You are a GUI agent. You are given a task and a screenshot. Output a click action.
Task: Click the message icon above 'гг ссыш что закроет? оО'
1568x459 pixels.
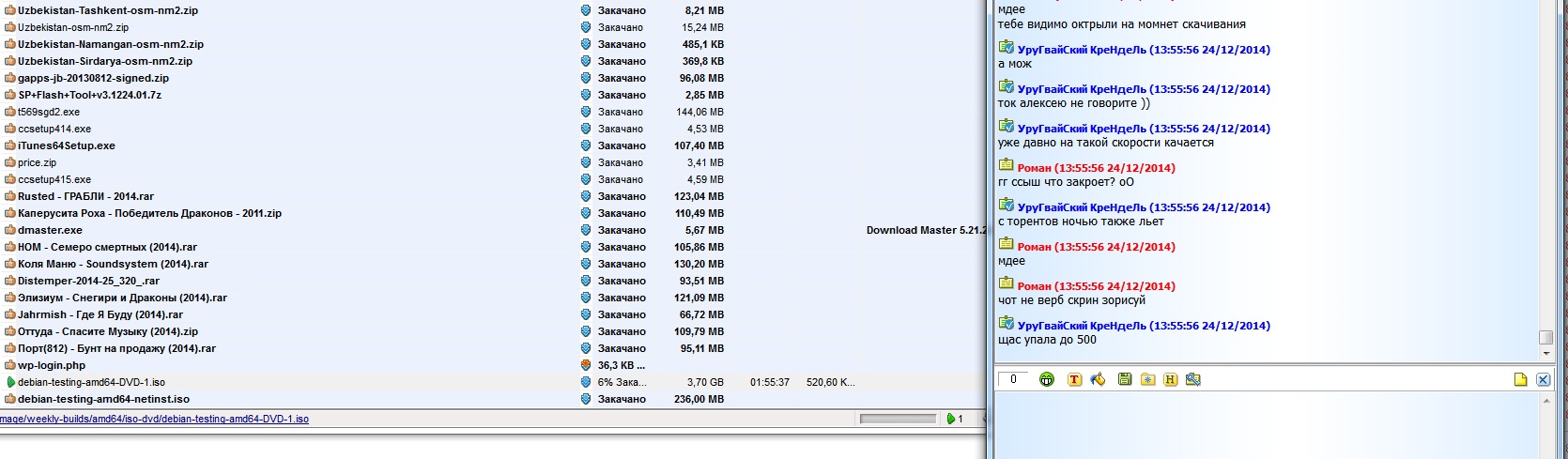1006,166
